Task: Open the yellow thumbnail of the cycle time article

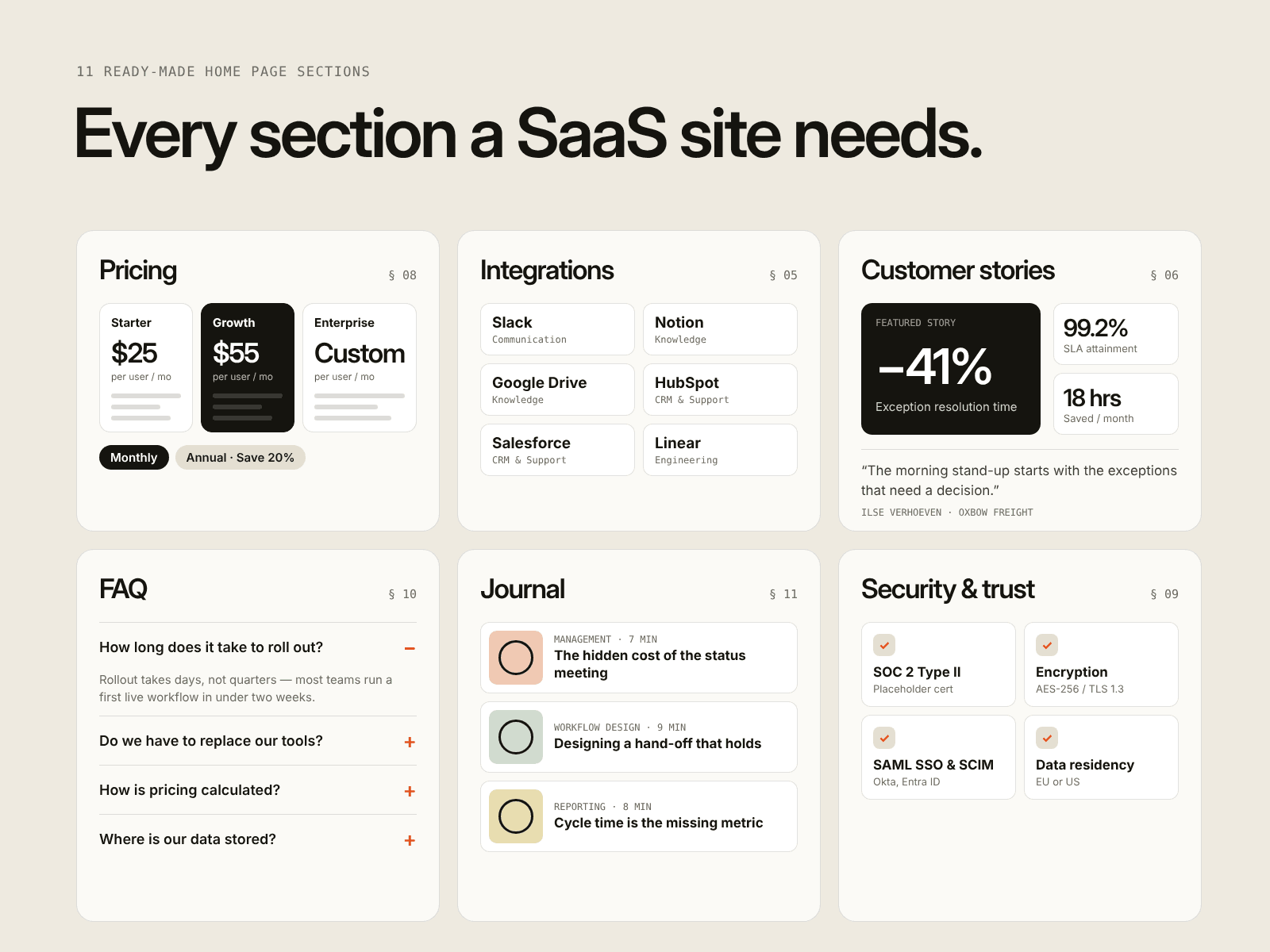Action: [516, 816]
